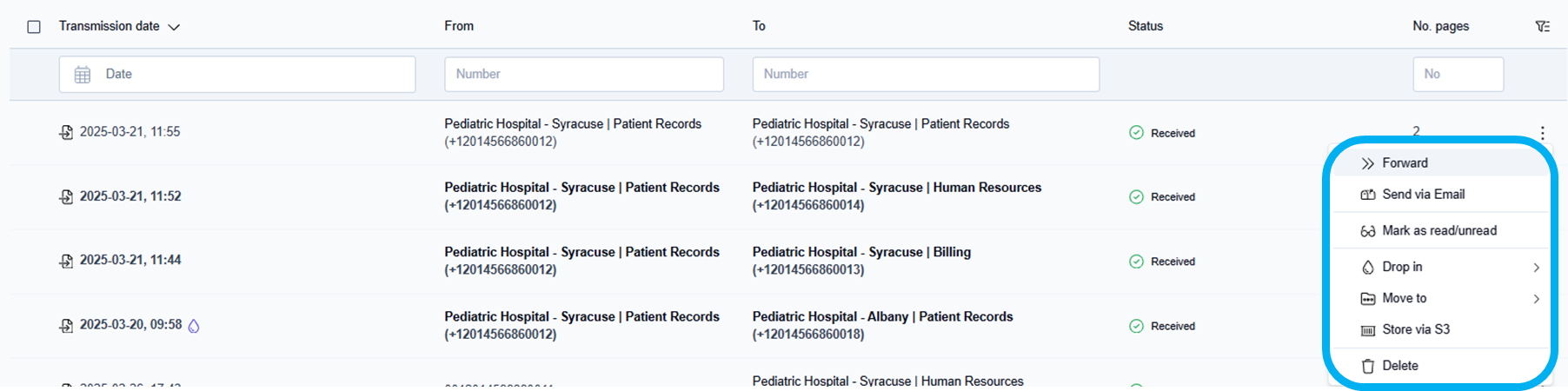Click the To number filter field
Viewport: 1568px width, 391px height.
point(925,75)
